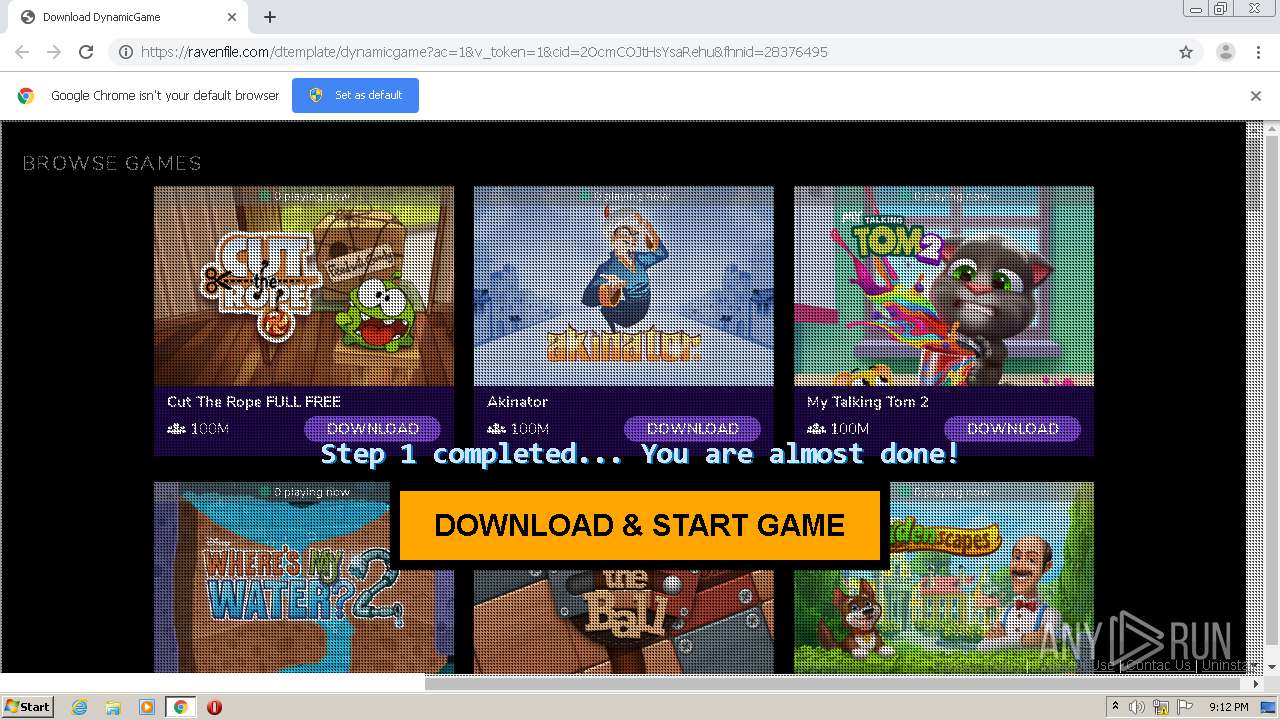Click Step 1 completed message text
This screenshot has height=720, width=1280.
click(x=640, y=454)
